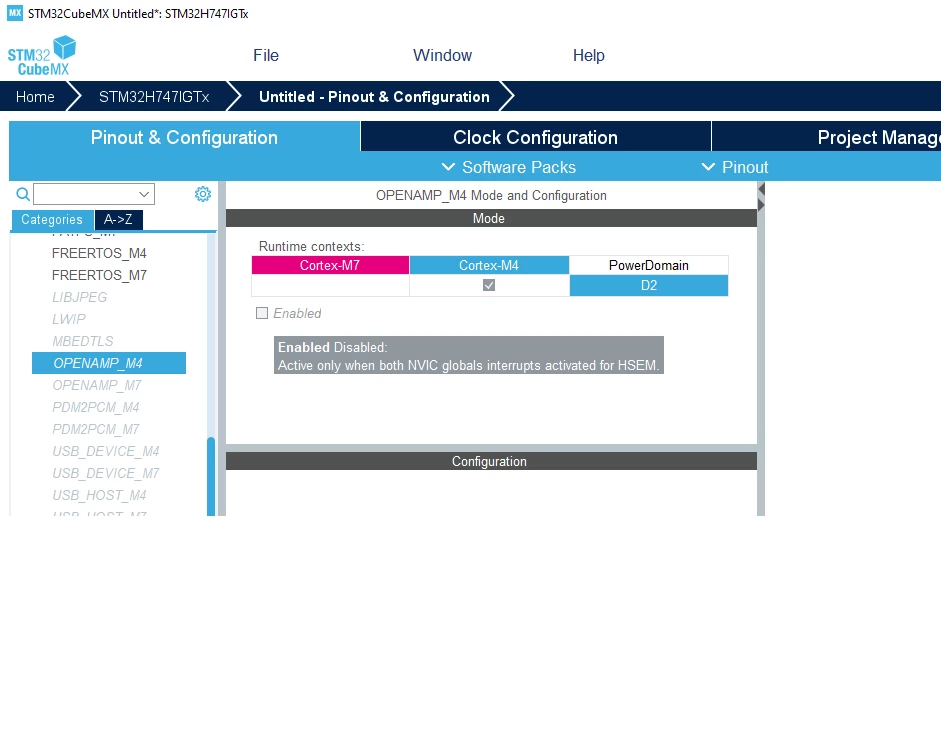The height and width of the screenshot is (738, 941).
Task: Expand the Software Packs dropdown
Action: 508,167
